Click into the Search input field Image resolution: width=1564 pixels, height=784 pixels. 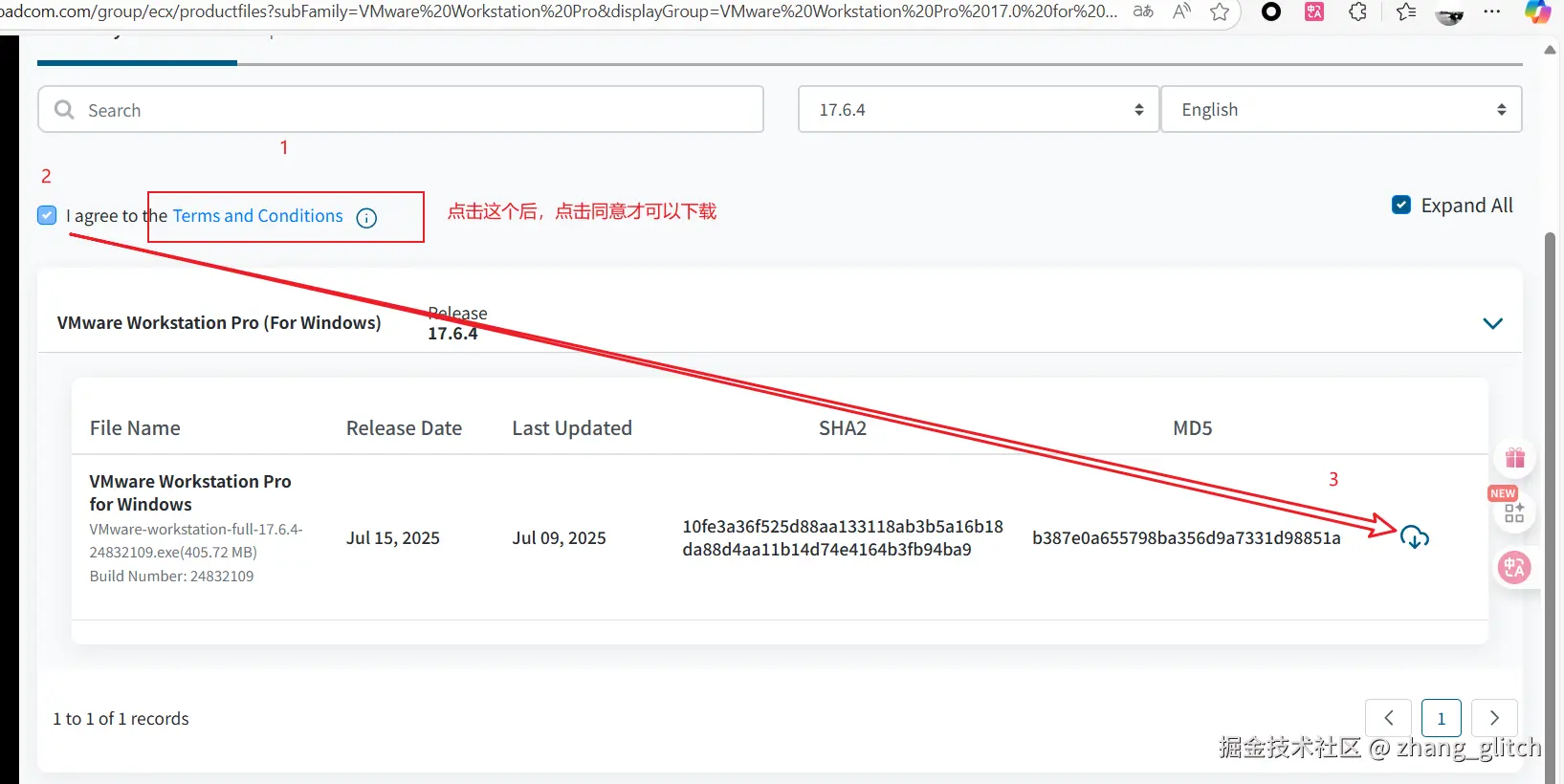401,110
